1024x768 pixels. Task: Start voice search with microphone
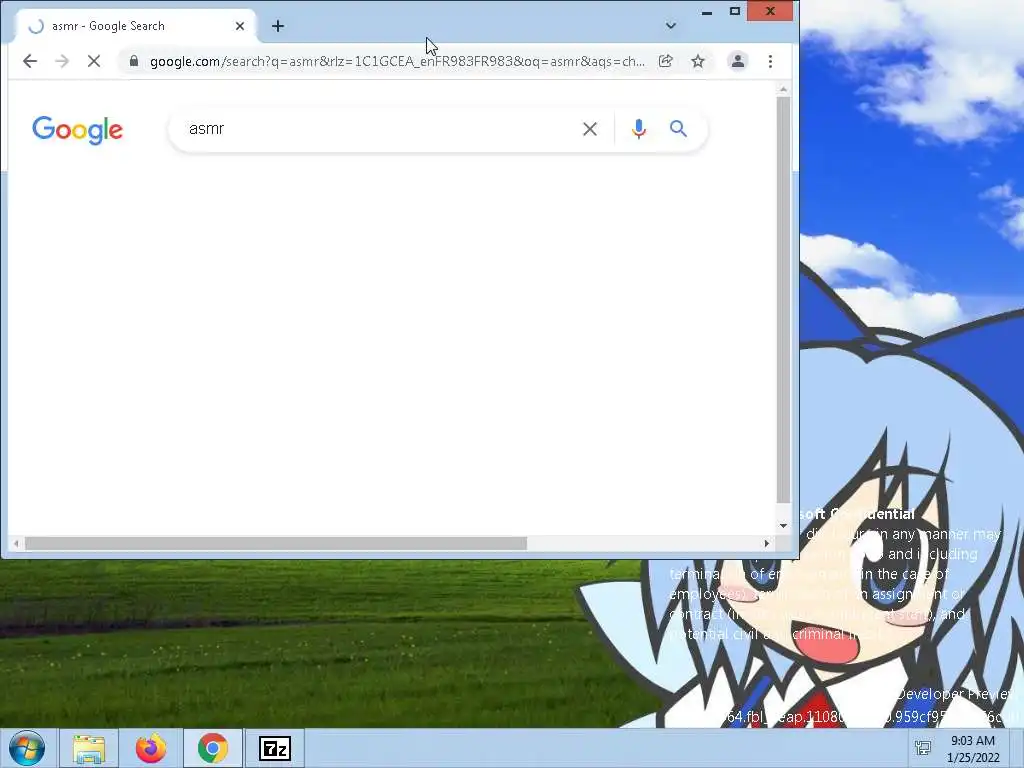[639, 129]
